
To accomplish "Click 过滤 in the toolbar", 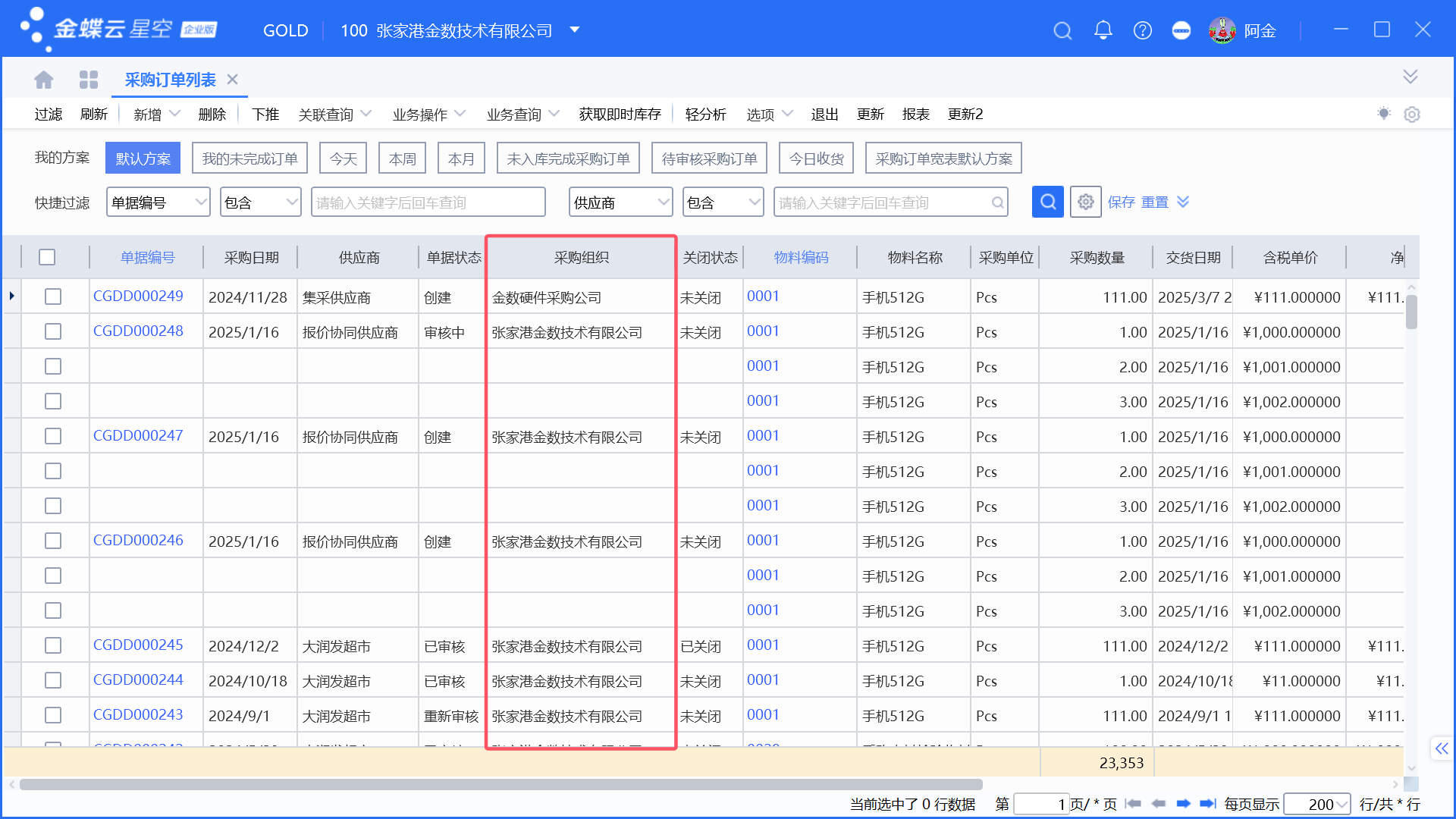I will [49, 114].
